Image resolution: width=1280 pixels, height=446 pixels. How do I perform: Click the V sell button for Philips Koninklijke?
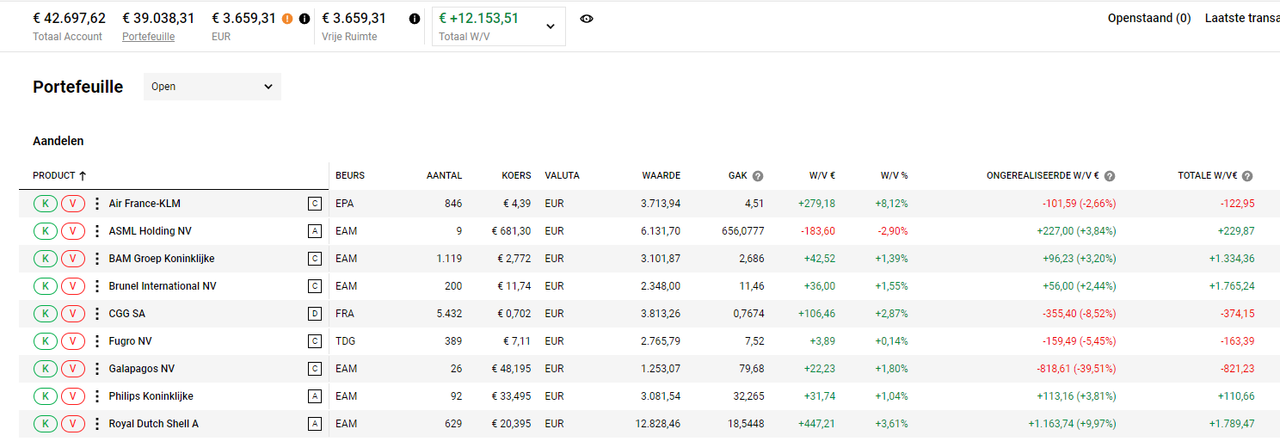pyautogui.click(x=74, y=396)
